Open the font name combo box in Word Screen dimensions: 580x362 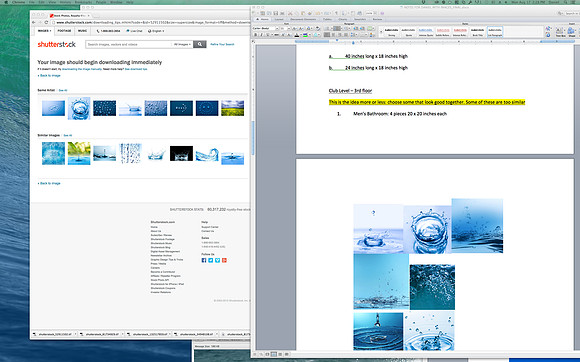click(x=266, y=28)
